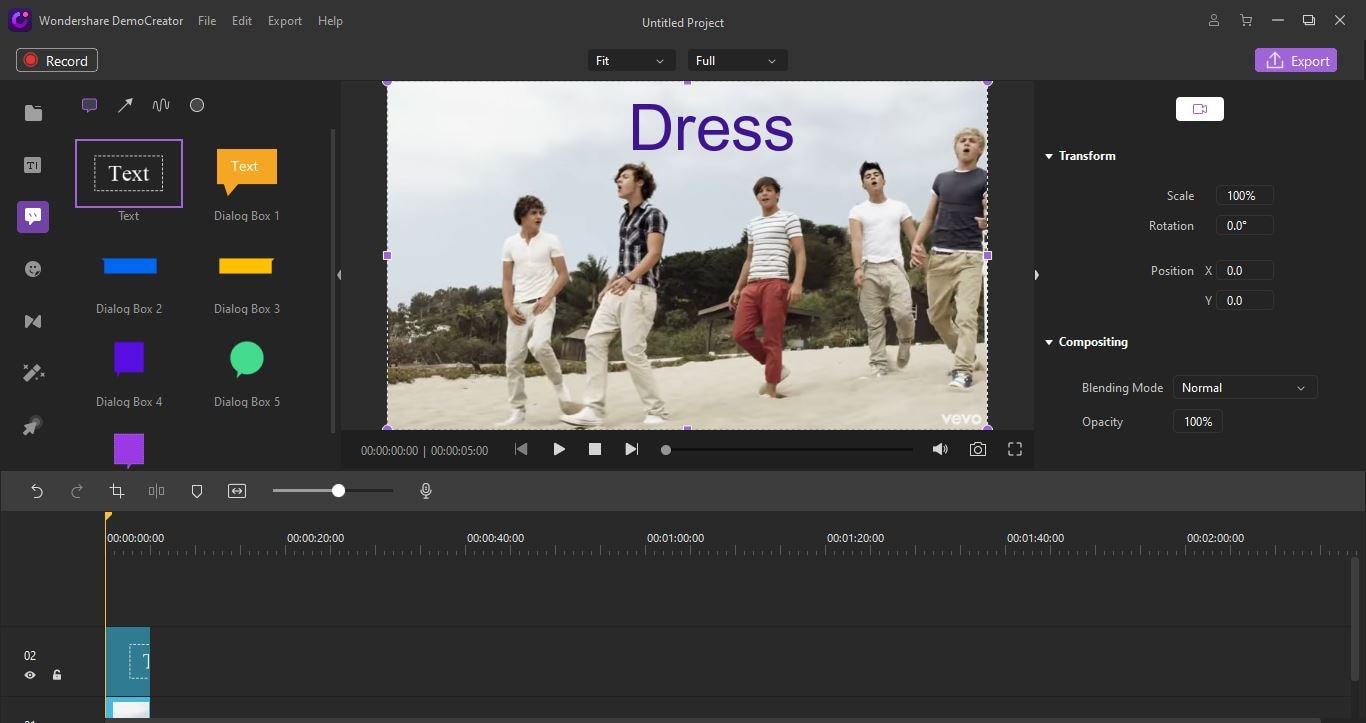Viewport: 1366px width, 723px height.
Task: Skip to next frame in preview
Action: pyautogui.click(x=631, y=450)
